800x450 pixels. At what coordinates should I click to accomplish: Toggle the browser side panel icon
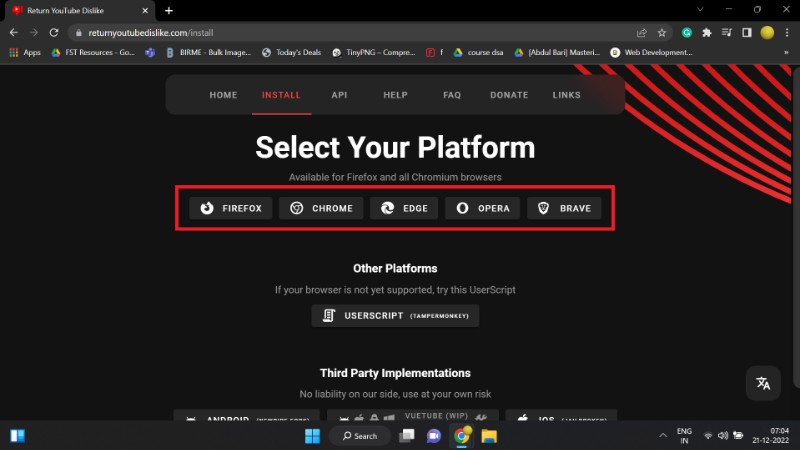click(x=747, y=33)
